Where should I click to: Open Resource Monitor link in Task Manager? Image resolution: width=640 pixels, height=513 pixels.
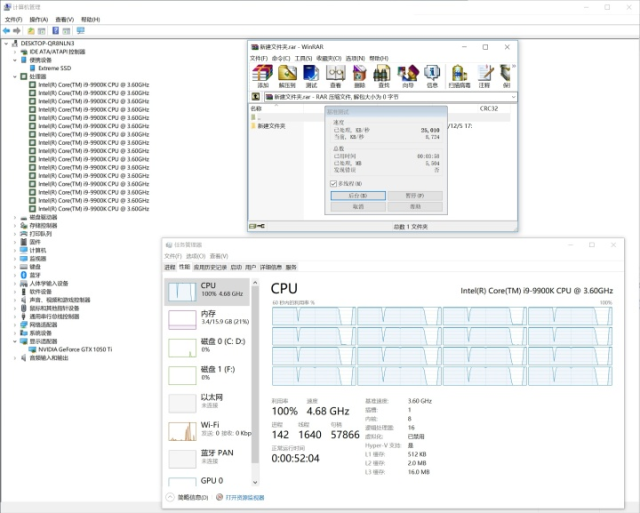pyautogui.click(x=244, y=497)
